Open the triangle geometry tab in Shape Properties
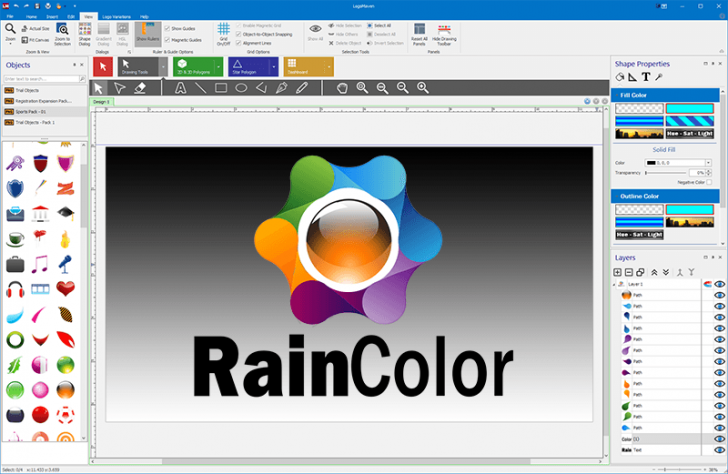This screenshot has width=728, height=474. tap(632, 77)
